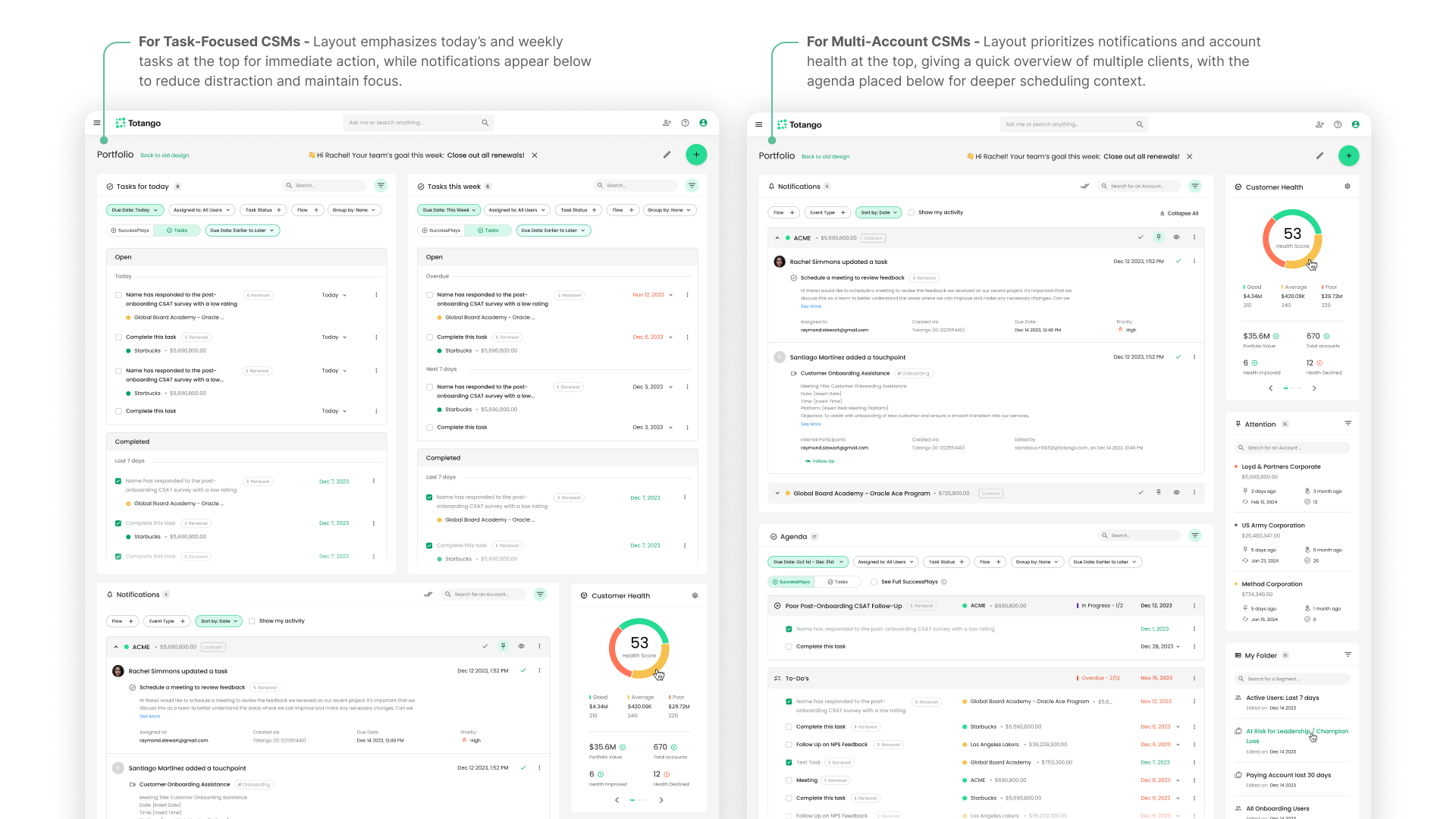Image resolution: width=1456 pixels, height=819 pixels.
Task: Open filter icon of Tasks for today panel
Action: 381,186
